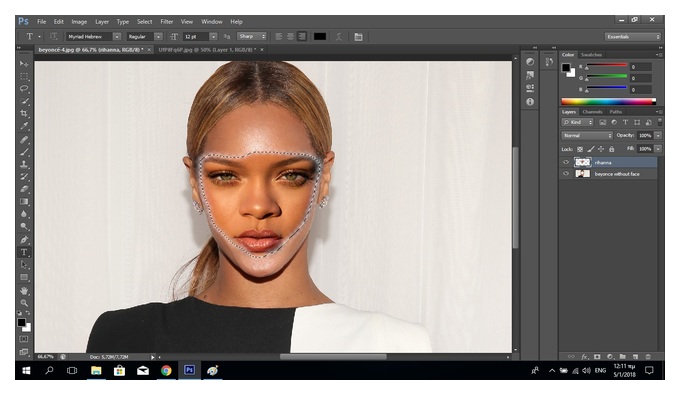
Task: Select the Dodge tool
Action: pyautogui.click(x=24, y=226)
